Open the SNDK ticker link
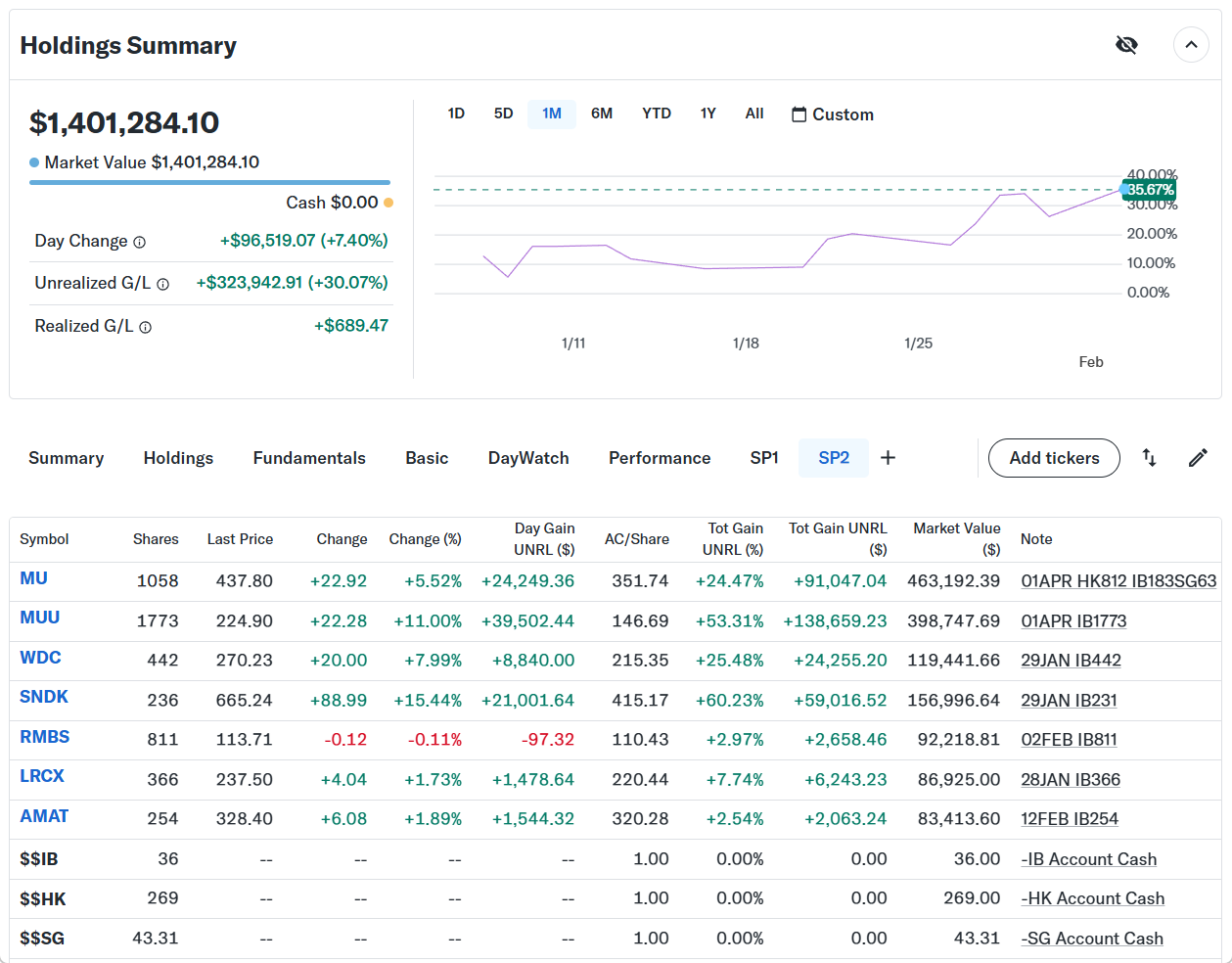The image size is (1232, 963). point(44,697)
